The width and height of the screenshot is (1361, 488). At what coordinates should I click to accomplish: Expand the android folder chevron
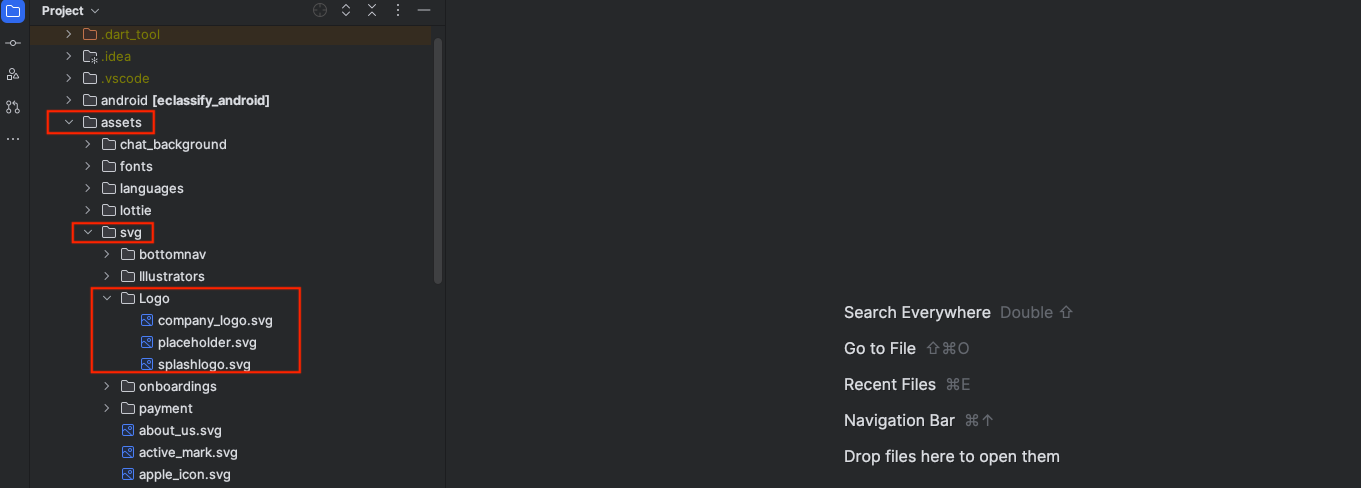[69, 100]
